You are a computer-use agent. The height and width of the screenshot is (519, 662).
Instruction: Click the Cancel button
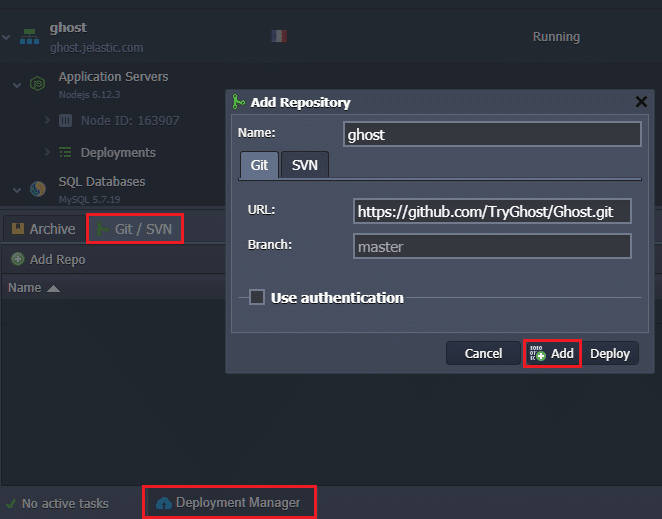(483, 353)
